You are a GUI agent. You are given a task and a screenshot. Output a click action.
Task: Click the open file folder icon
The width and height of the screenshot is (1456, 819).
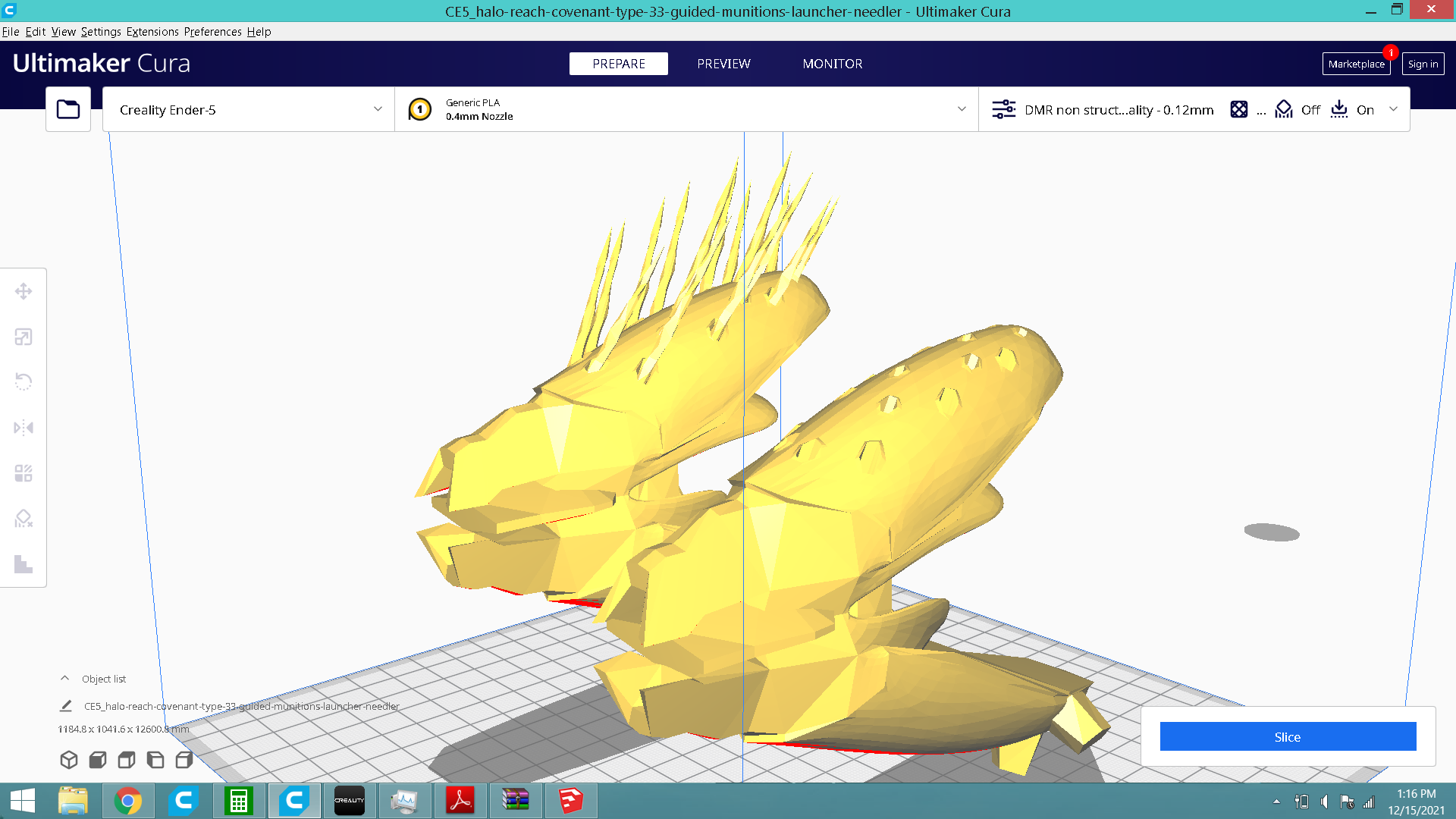click(x=68, y=110)
